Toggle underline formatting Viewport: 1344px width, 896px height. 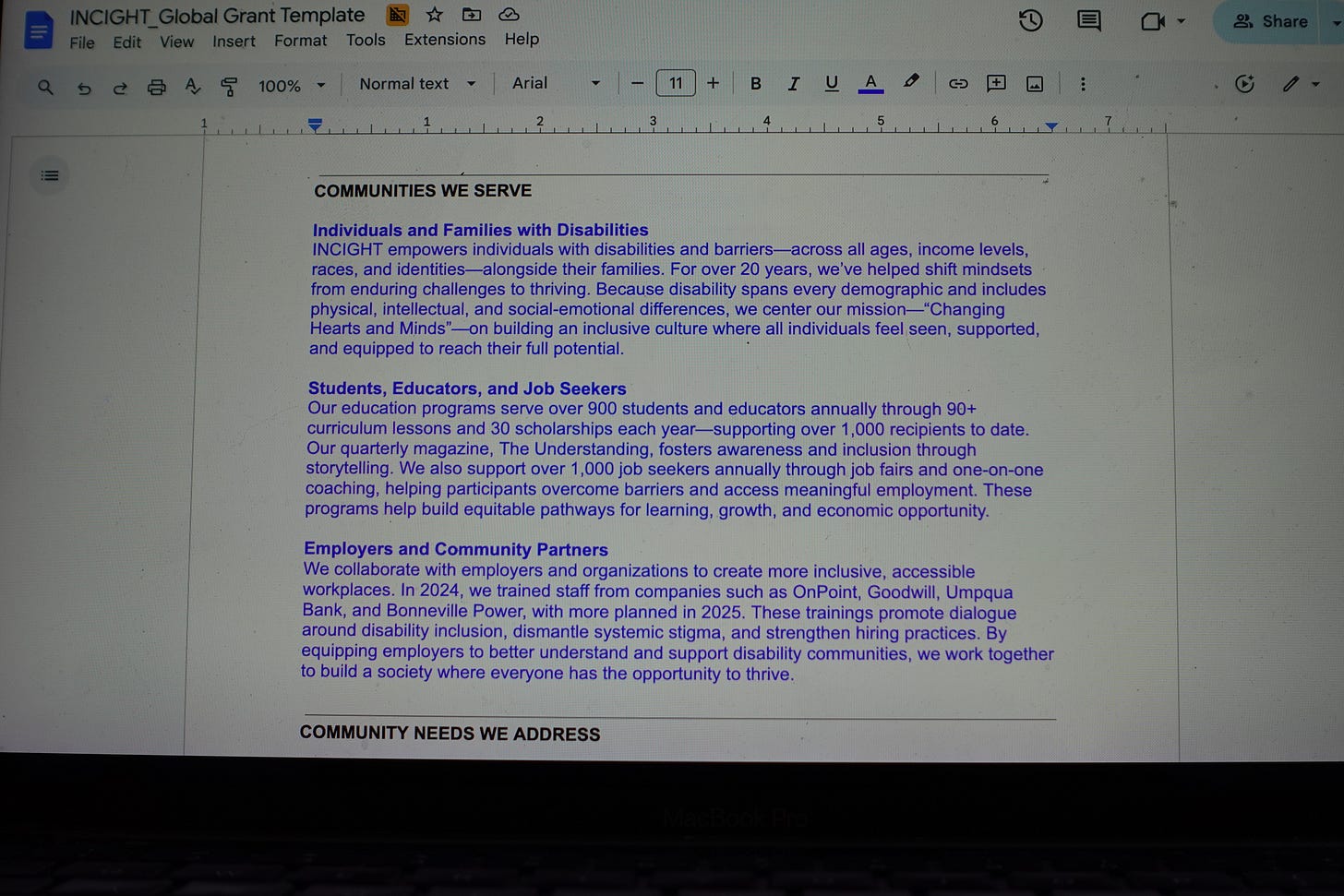coord(832,83)
